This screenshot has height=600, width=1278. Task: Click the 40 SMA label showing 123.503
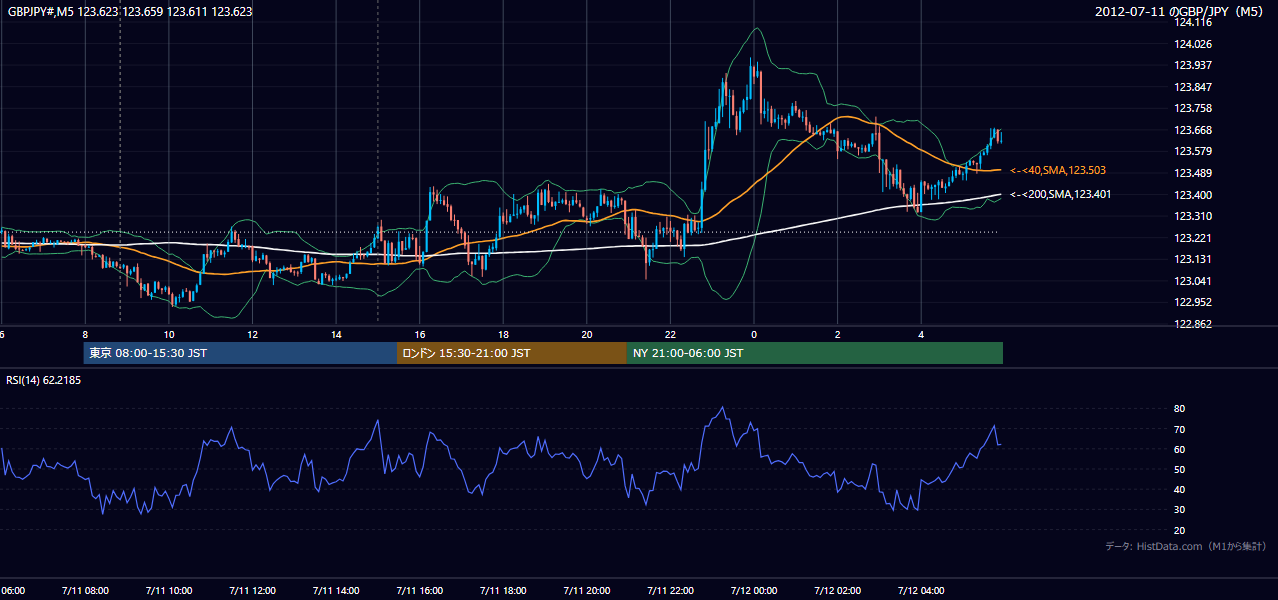point(1058,171)
